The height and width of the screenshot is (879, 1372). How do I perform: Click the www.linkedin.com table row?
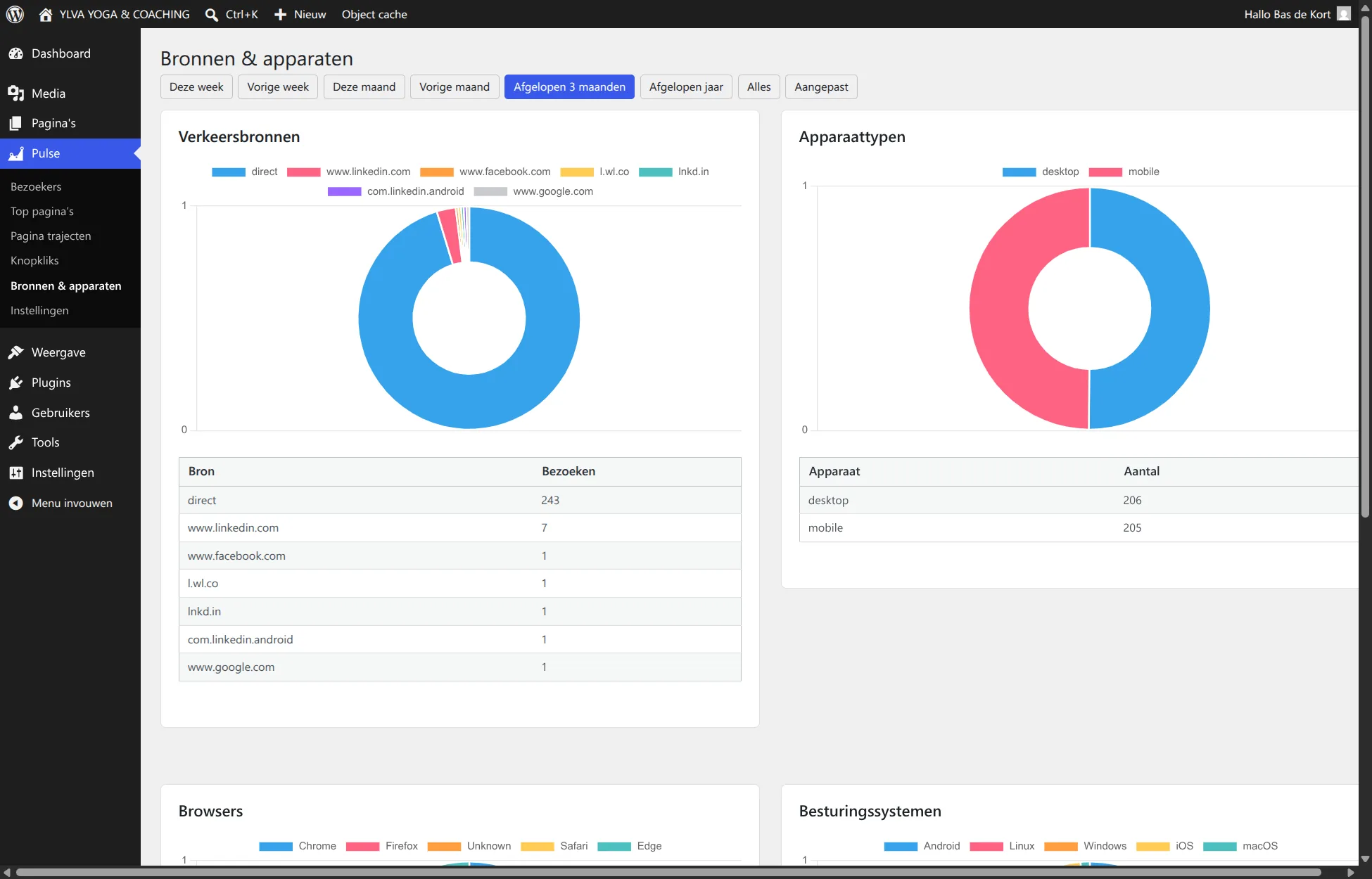460,527
